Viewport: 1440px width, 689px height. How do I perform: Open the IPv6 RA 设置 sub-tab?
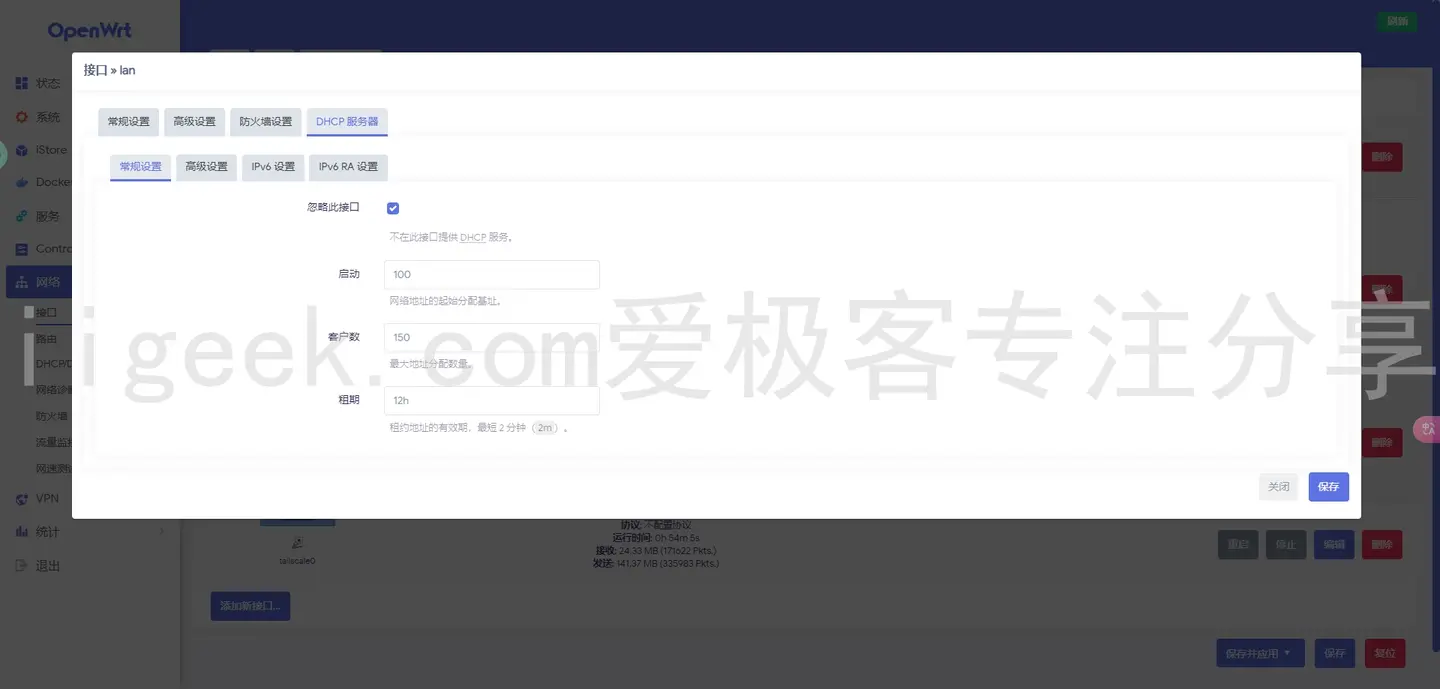(x=348, y=167)
